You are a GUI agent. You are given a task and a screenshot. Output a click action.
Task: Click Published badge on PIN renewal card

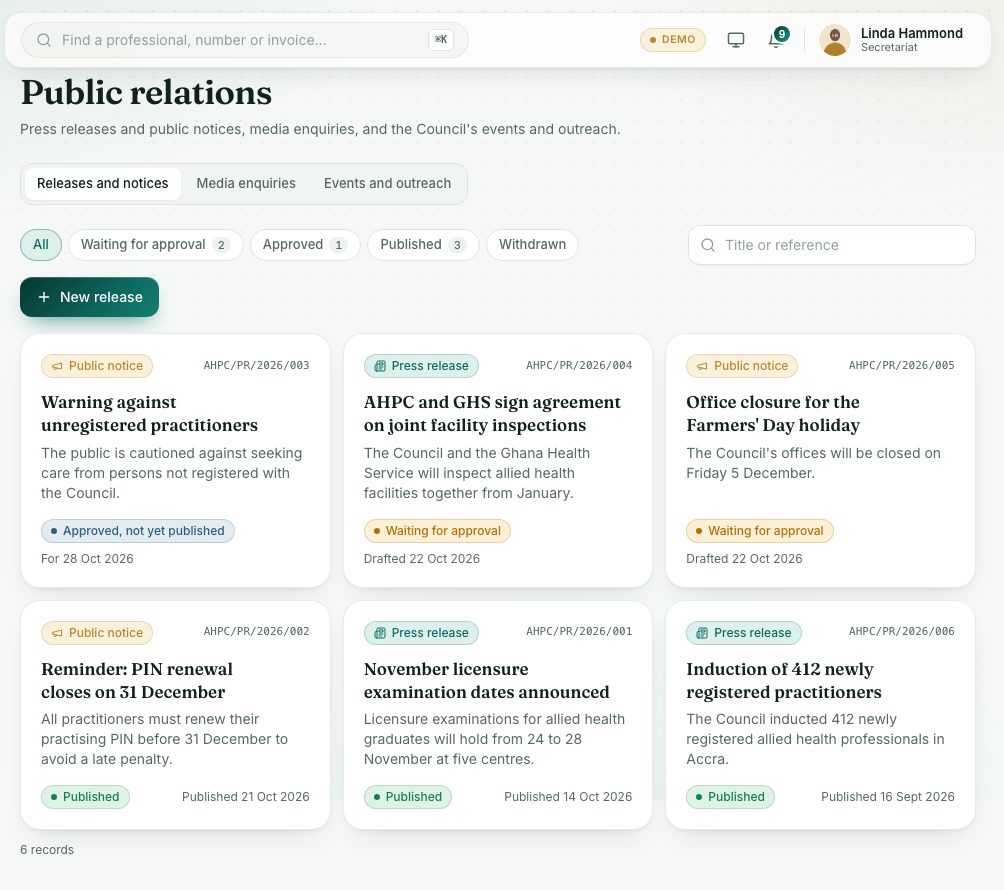pyautogui.click(x=85, y=797)
